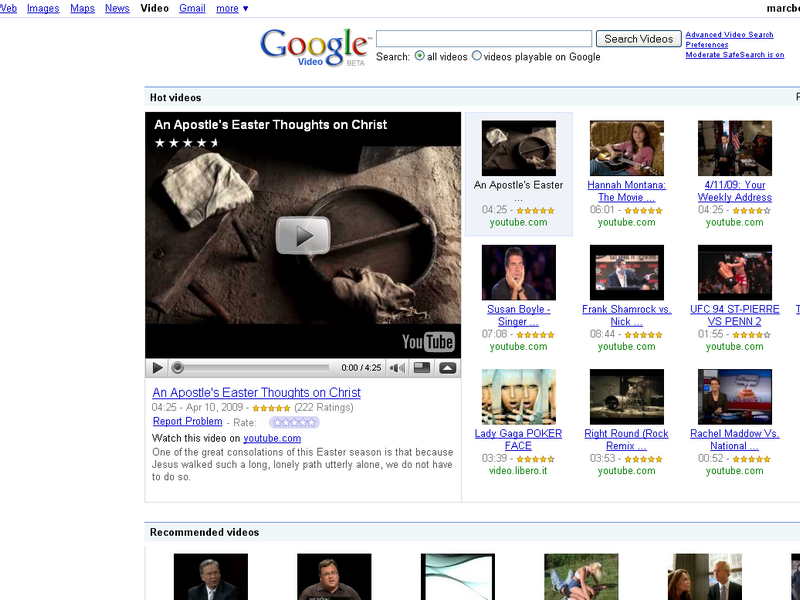Click the 'Right Round (Rock Remix ...' title link
Screen dimensions: 800x600
tap(627, 440)
